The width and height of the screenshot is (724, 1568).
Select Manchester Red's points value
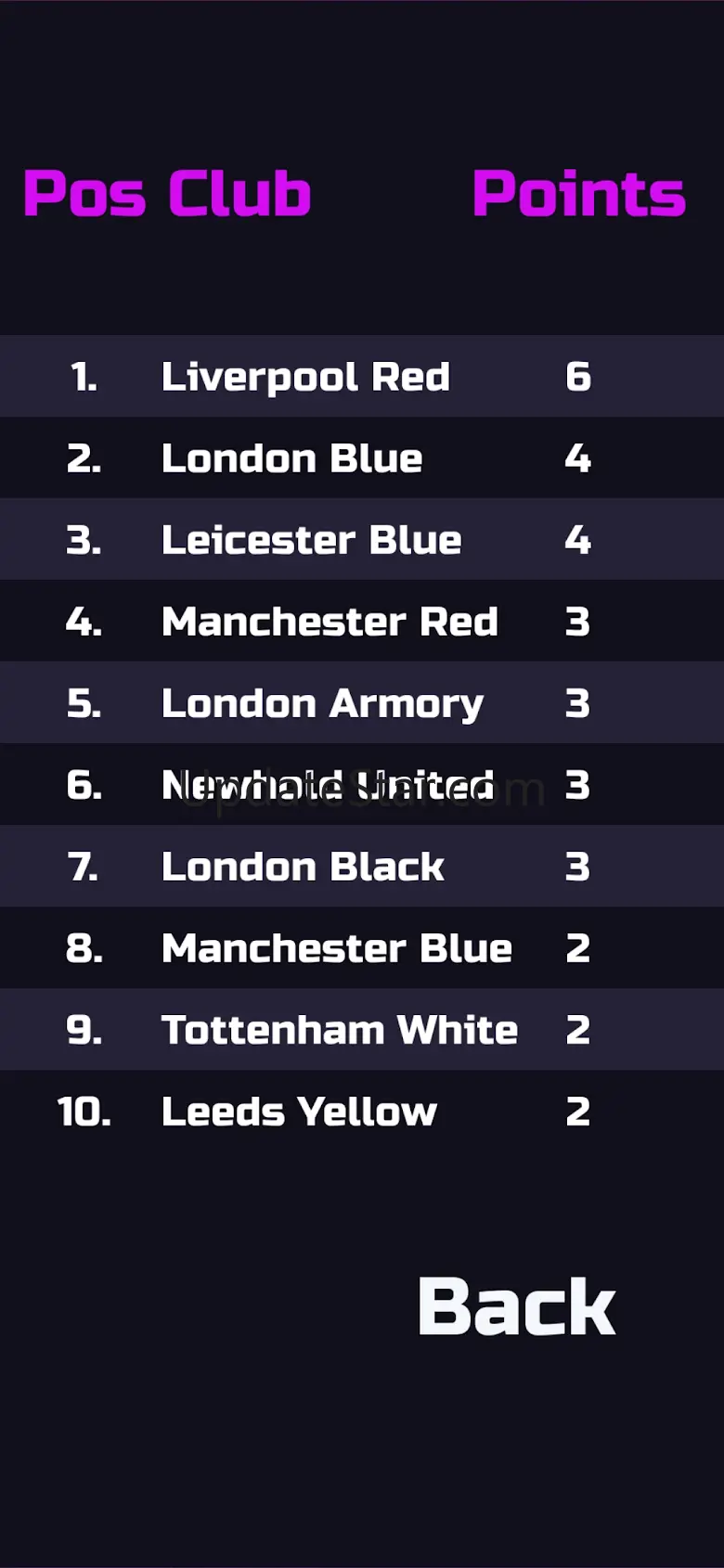577,622
